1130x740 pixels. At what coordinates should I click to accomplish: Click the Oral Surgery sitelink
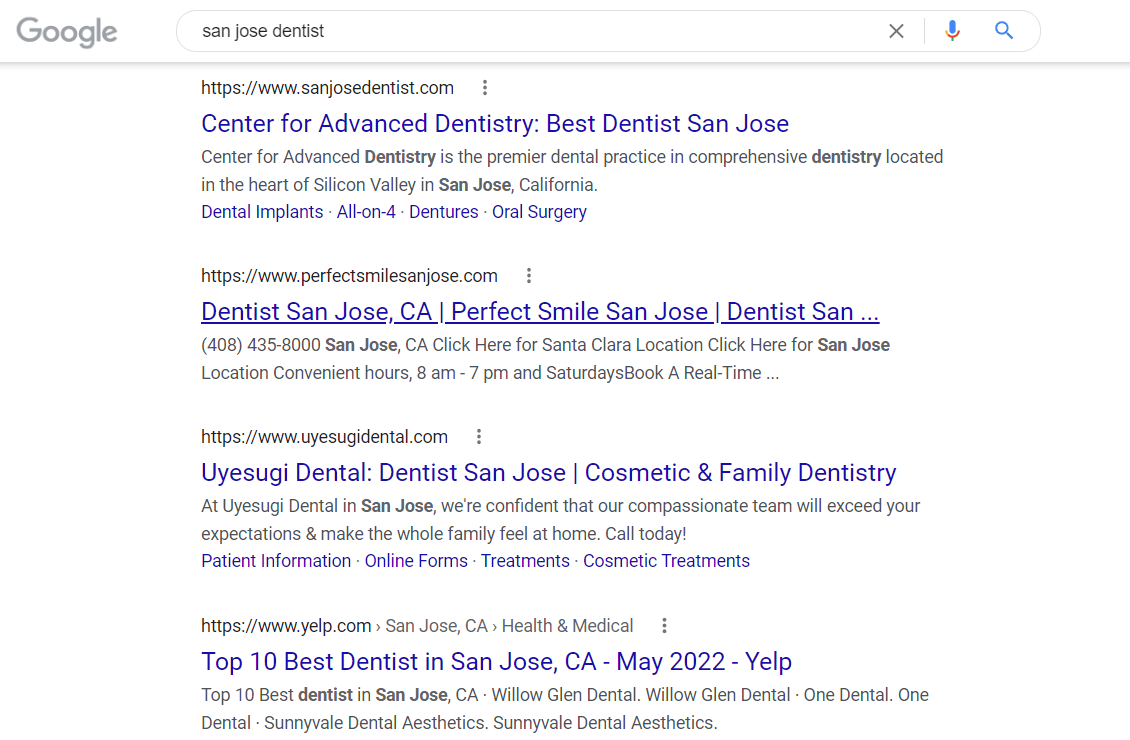click(539, 211)
